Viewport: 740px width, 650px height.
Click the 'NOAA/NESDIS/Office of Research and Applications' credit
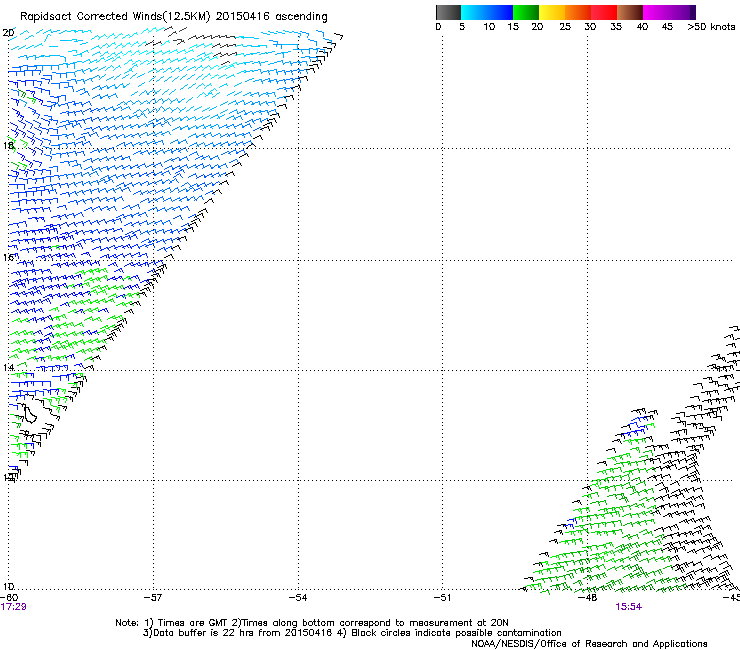coord(589,644)
